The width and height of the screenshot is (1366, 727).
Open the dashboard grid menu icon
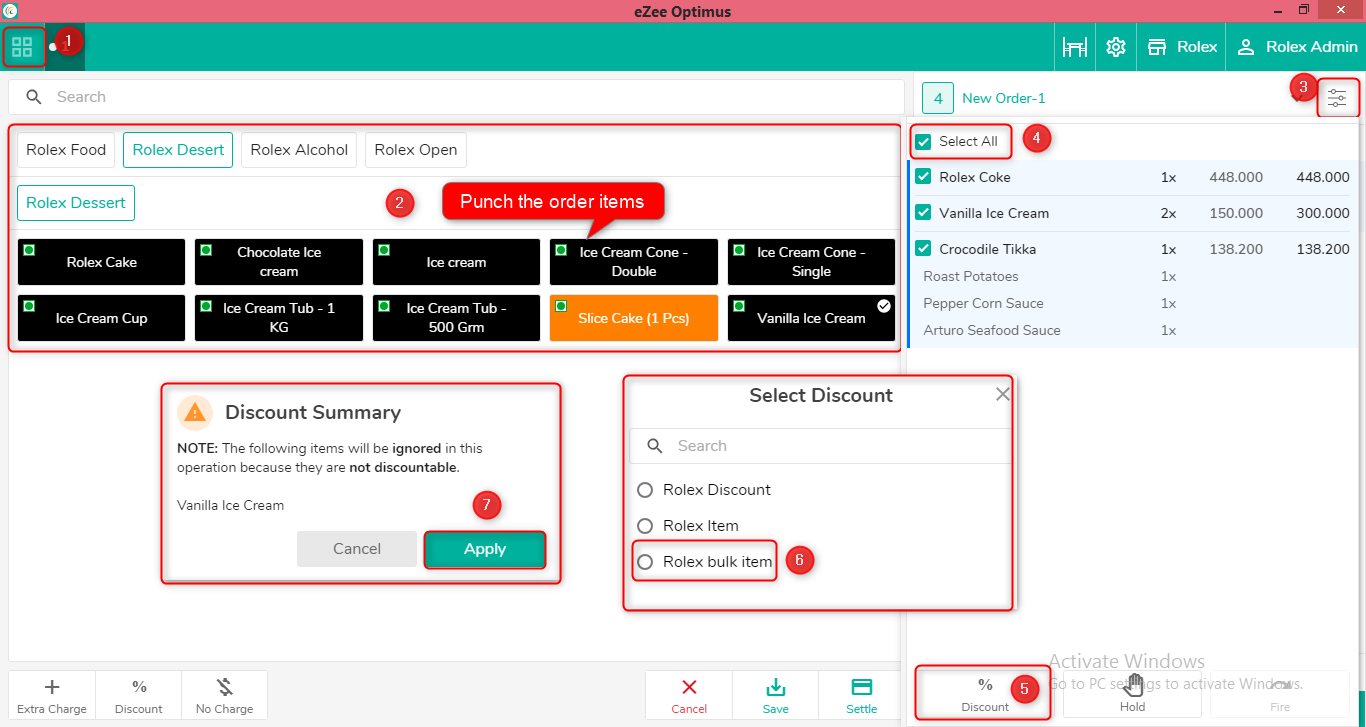point(22,47)
